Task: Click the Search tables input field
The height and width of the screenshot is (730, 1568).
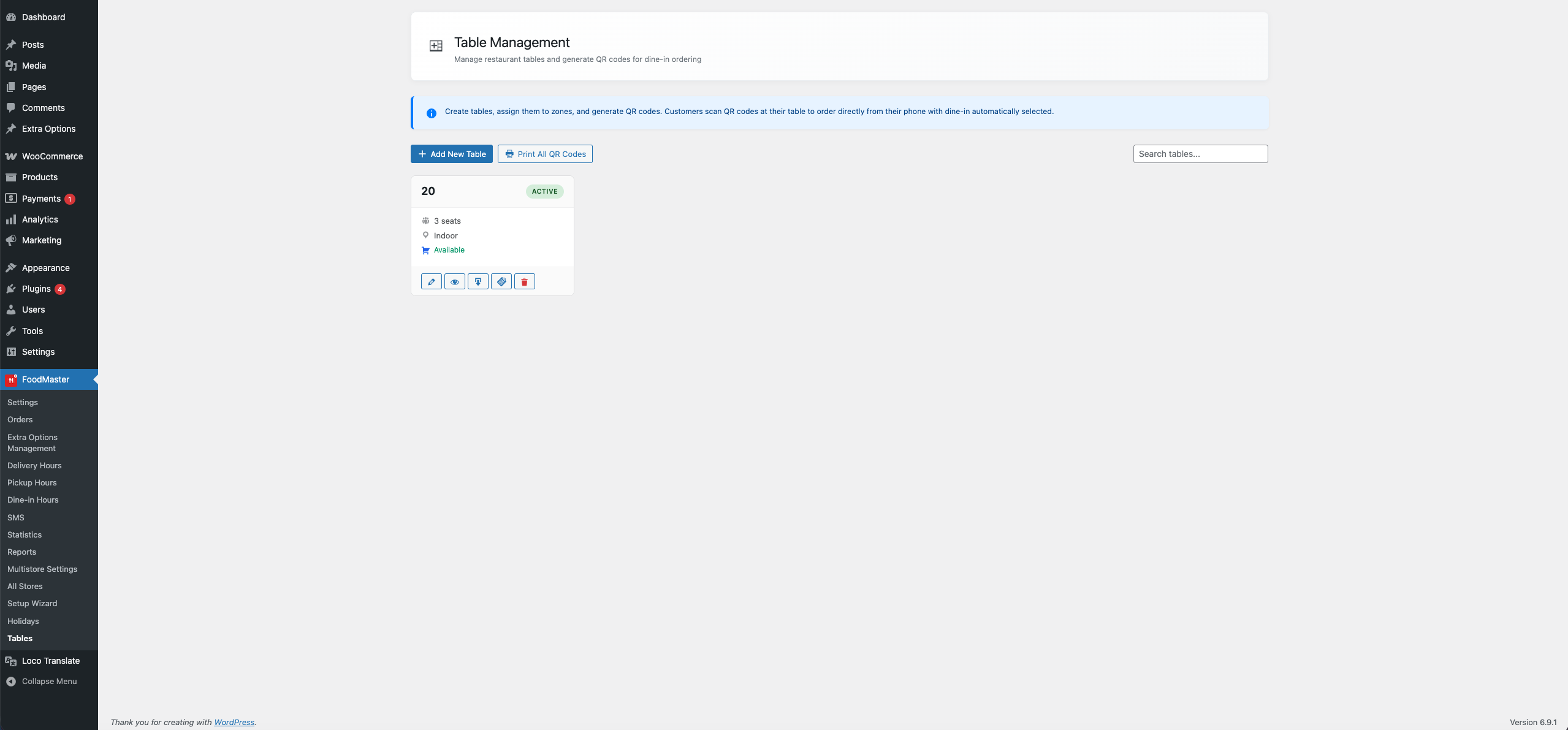Action: click(x=1200, y=153)
